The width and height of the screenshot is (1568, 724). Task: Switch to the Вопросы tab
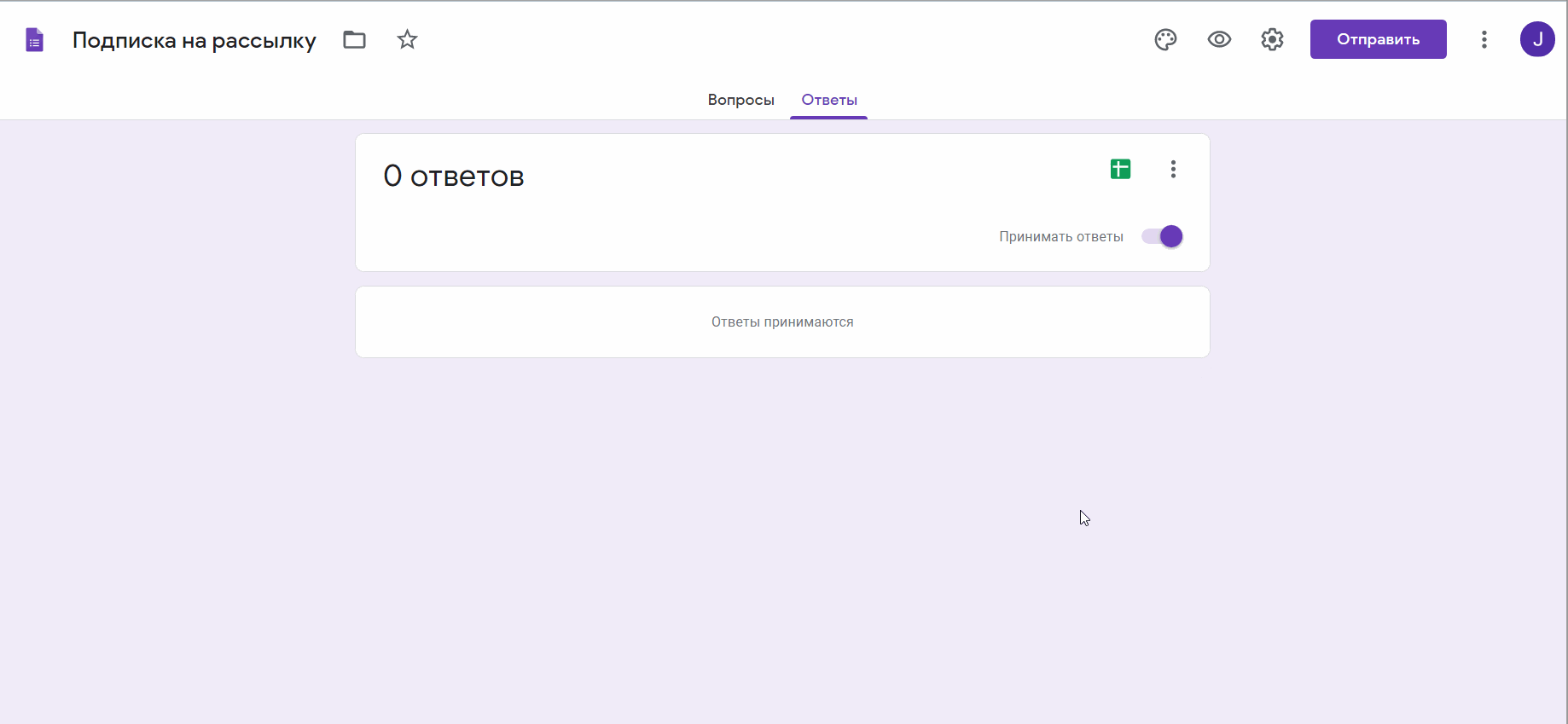[740, 100]
